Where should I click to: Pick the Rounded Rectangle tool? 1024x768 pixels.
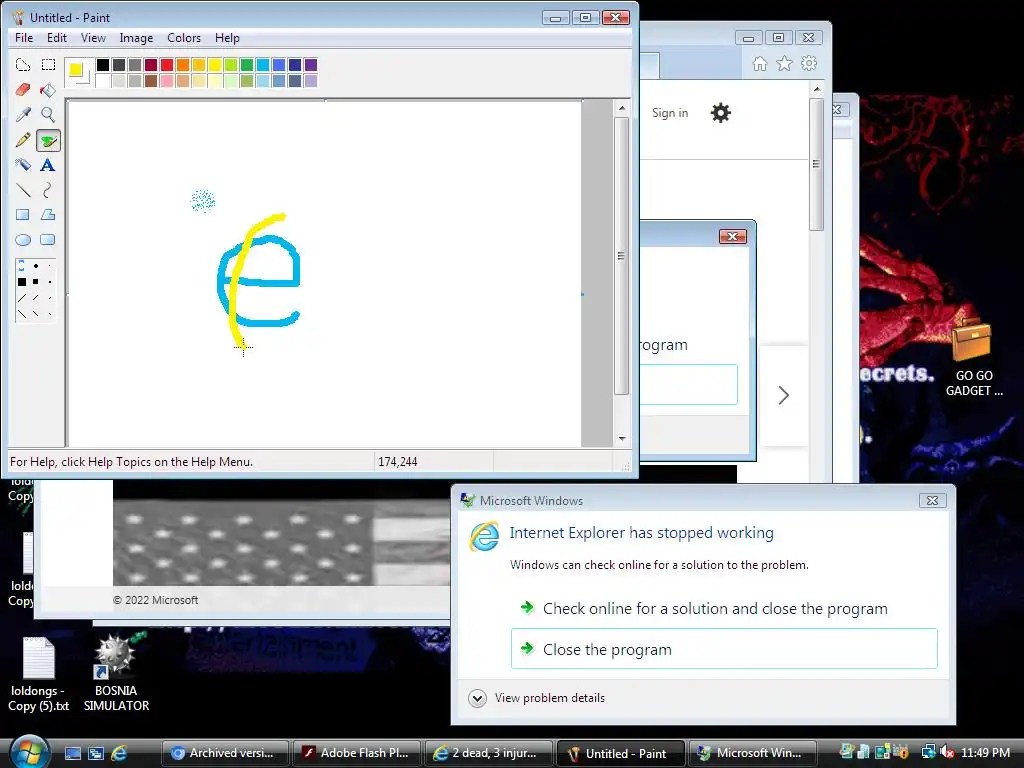(48, 240)
